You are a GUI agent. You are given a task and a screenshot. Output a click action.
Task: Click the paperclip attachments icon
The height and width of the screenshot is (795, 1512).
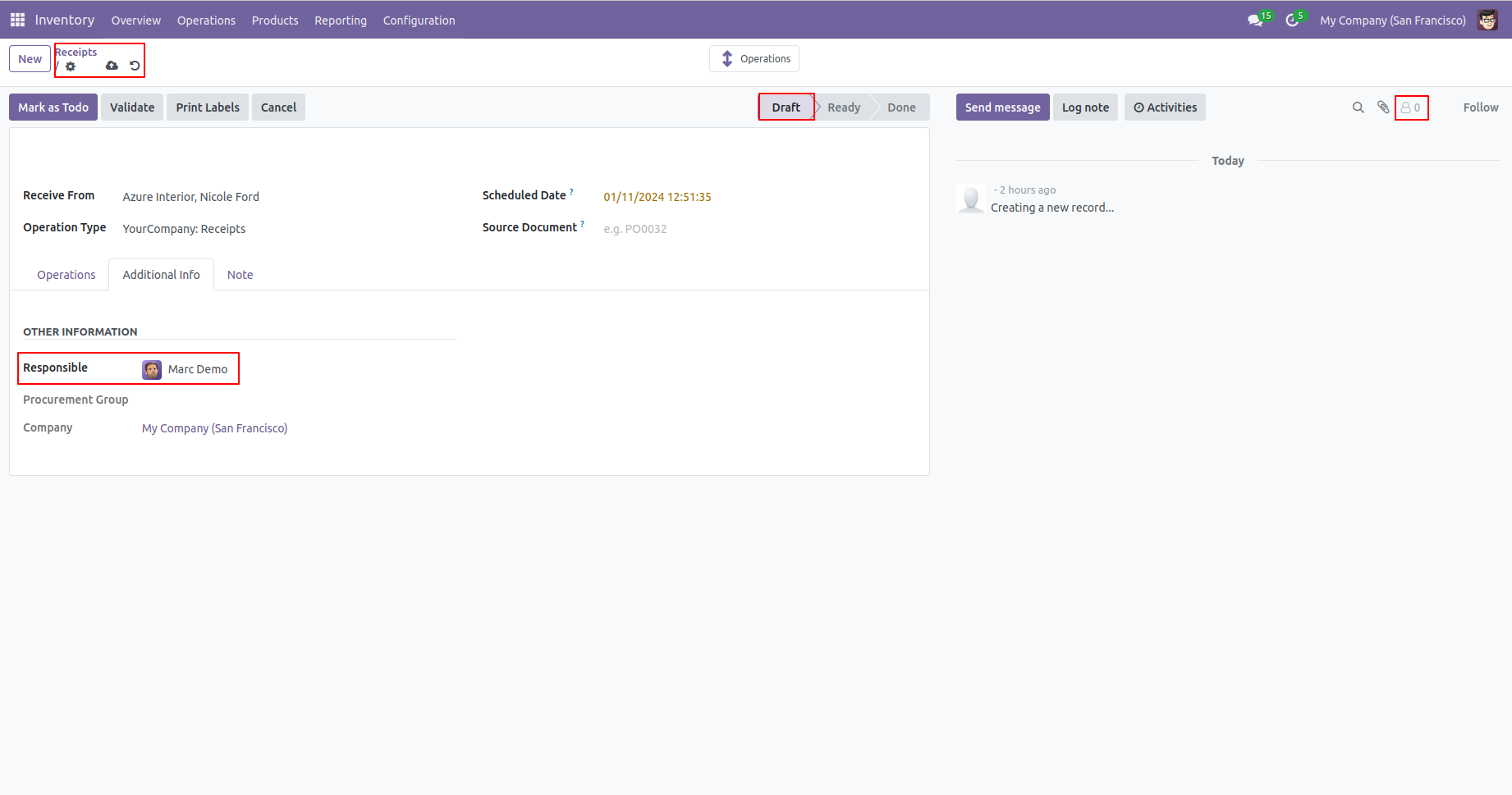(x=1383, y=107)
